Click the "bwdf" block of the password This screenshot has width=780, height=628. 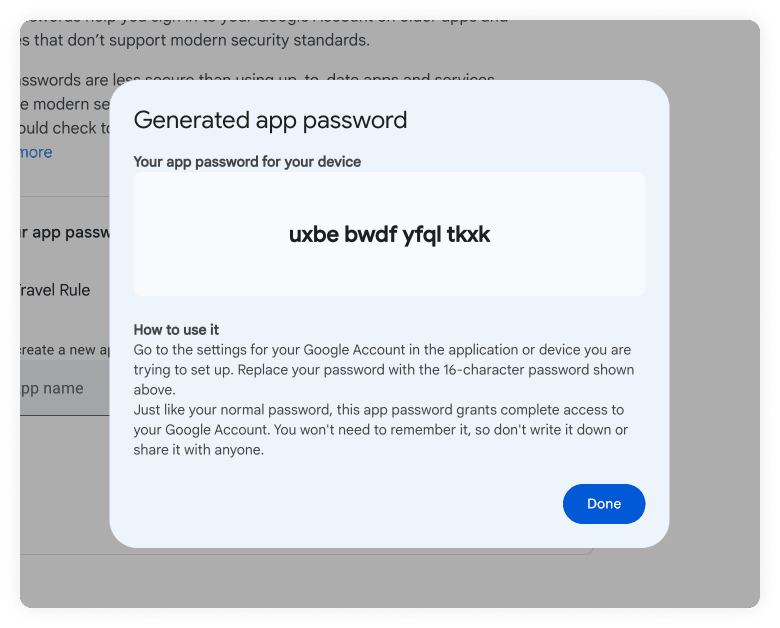pyautogui.click(x=369, y=235)
